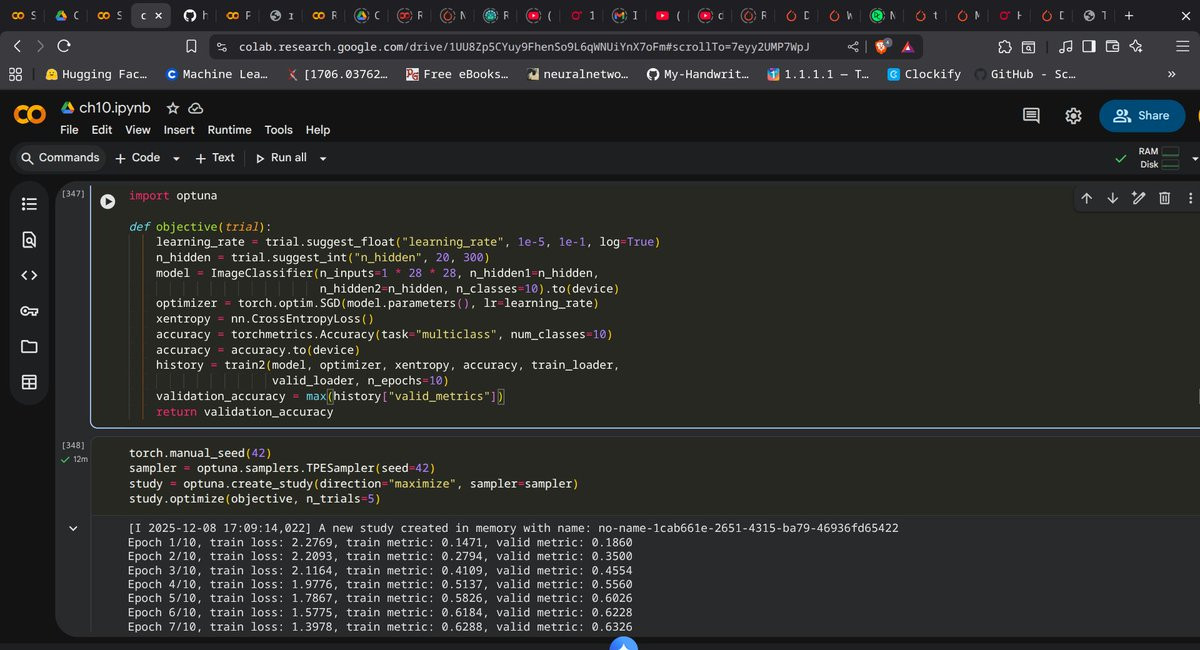This screenshot has width=1200, height=650.
Task: Delete the selected cell with trash icon
Action: coord(1164,198)
